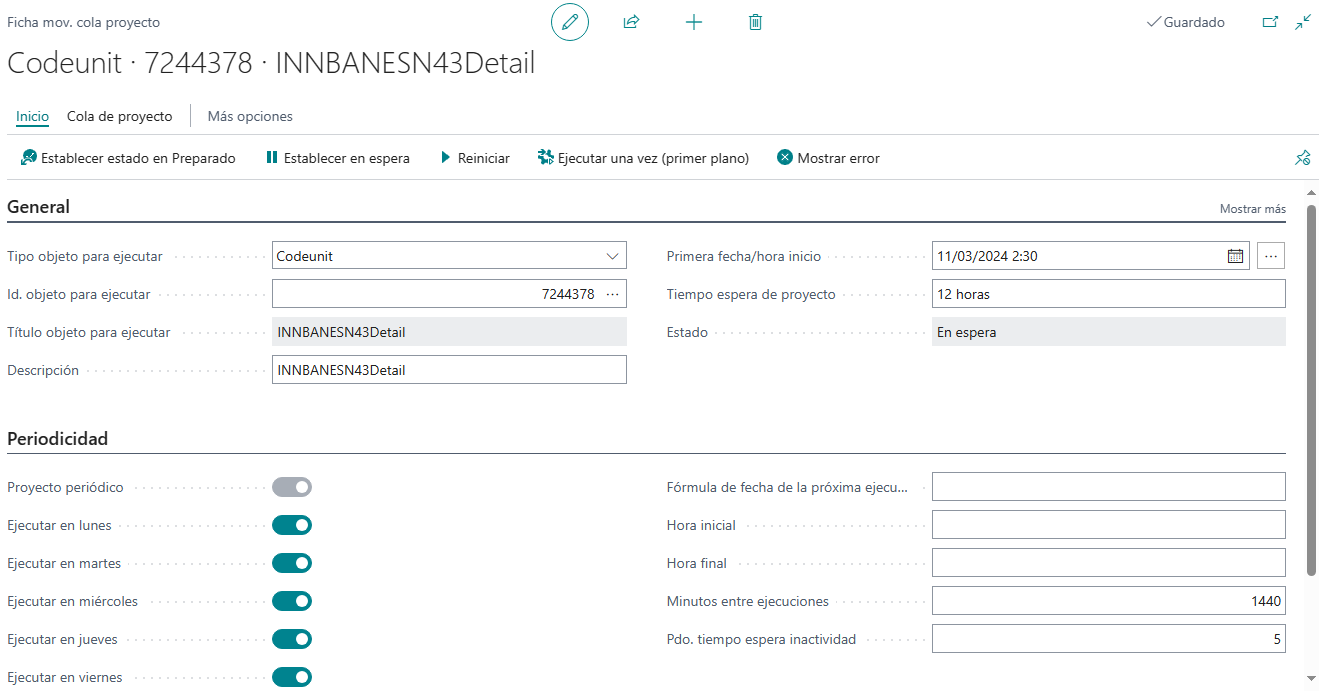Open calendar picker for Primera fecha/hora inicio
The height and width of the screenshot is (691, 1323).
(1236, 256)
